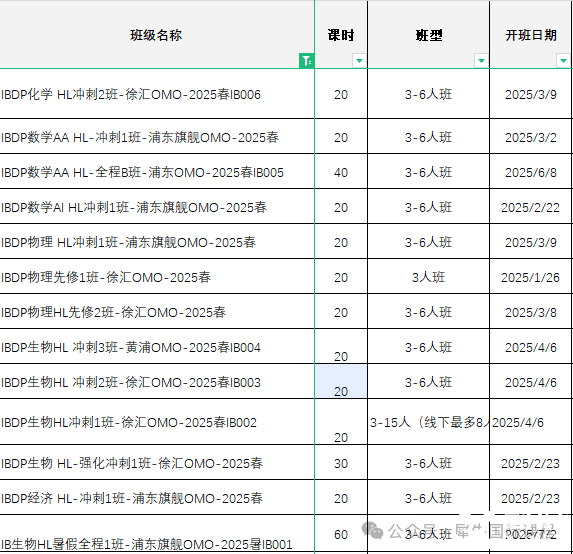Select cell IBDP物理先修1班-徐汇OMO-2025春
The height and width of the screenshot is (554, 573).
pyautogui.click(x=157, y=276)
